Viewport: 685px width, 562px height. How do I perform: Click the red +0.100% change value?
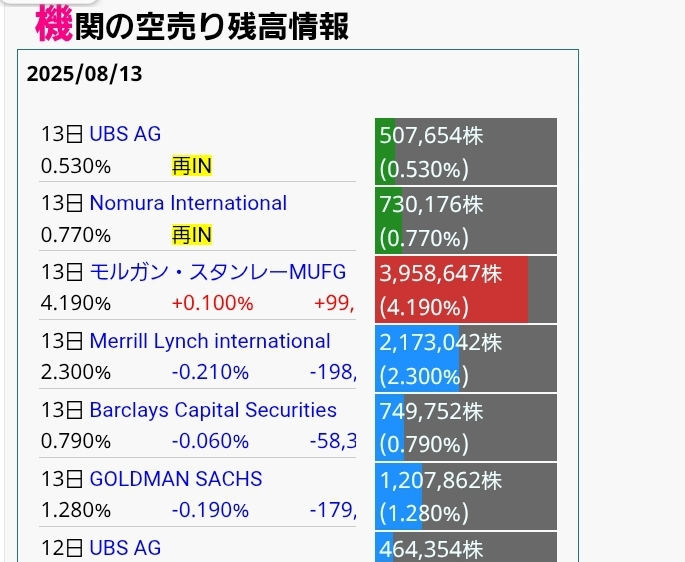pyautogui.click(x=212, y=303)
